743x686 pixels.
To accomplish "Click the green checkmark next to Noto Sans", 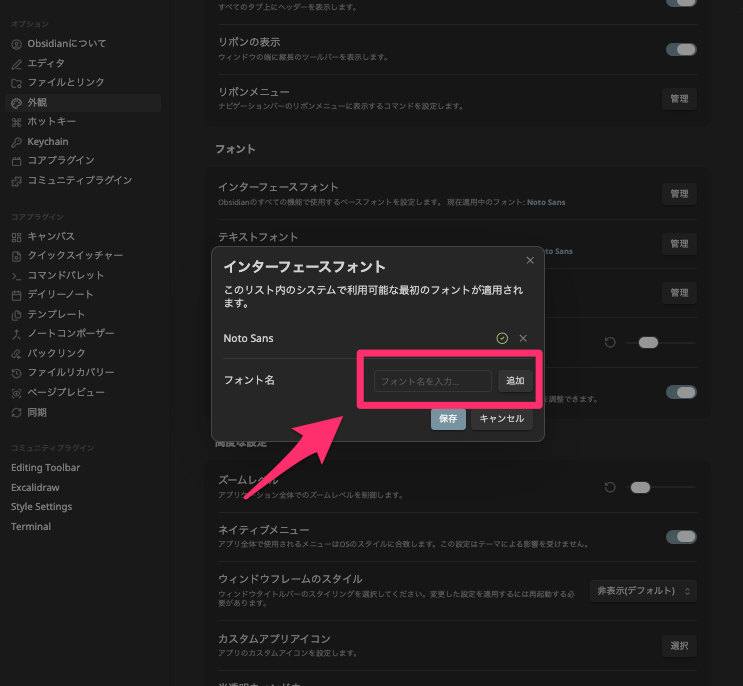I will point(502,338).
